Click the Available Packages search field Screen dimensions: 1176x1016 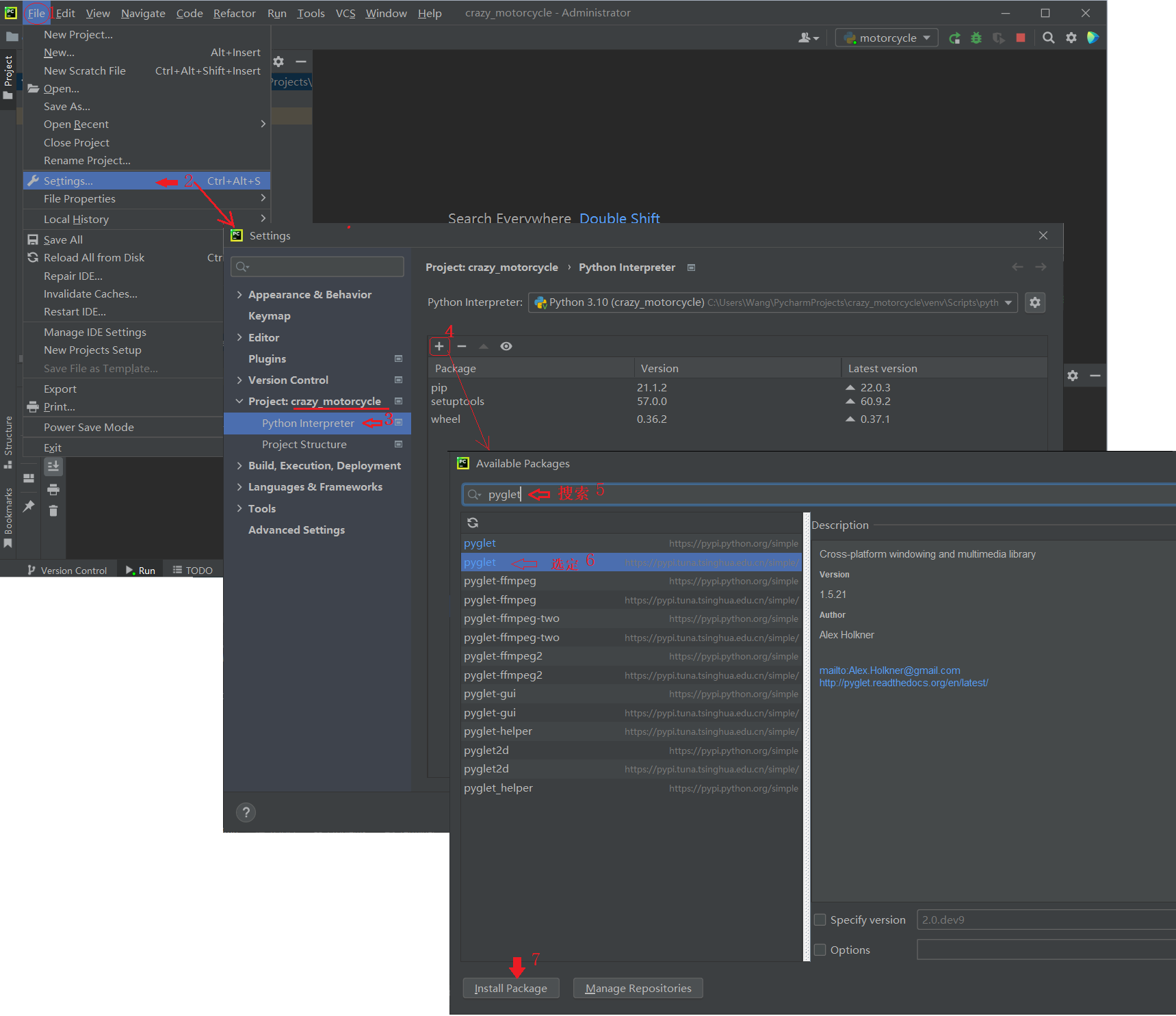pos(818,494)
